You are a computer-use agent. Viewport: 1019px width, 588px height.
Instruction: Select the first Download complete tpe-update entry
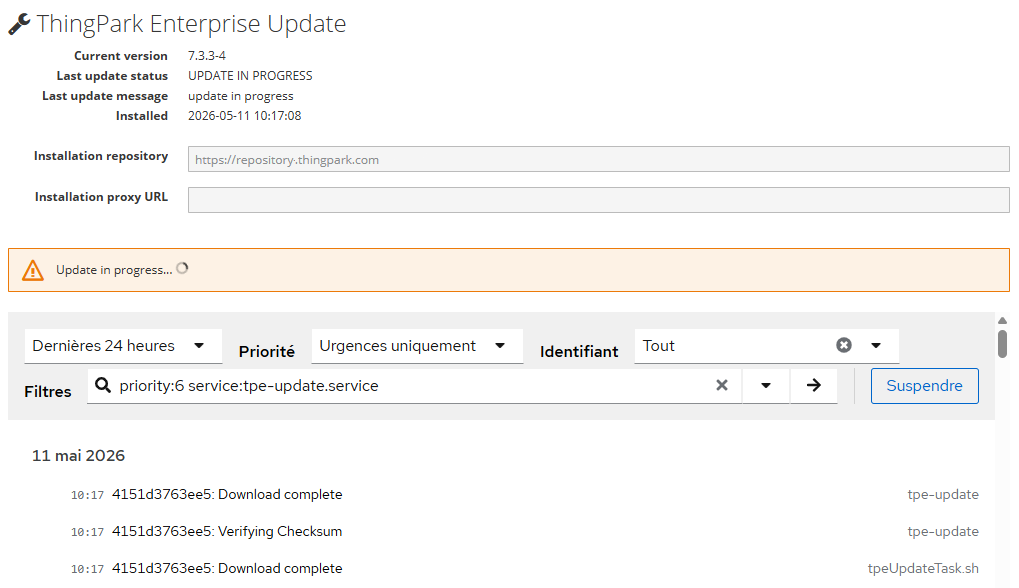[524, 494]
